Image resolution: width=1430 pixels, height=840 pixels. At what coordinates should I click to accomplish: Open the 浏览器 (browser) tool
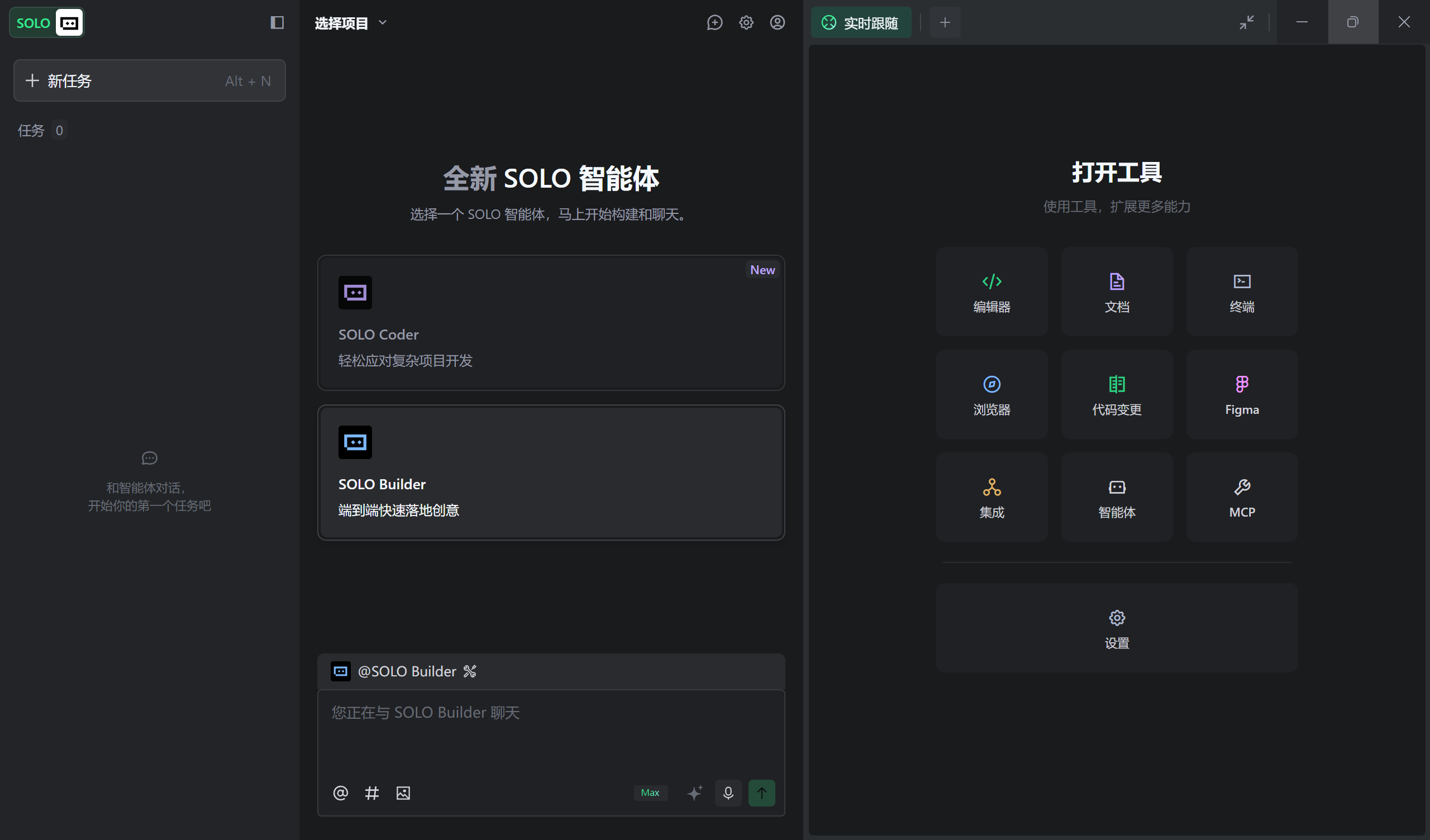992,394
